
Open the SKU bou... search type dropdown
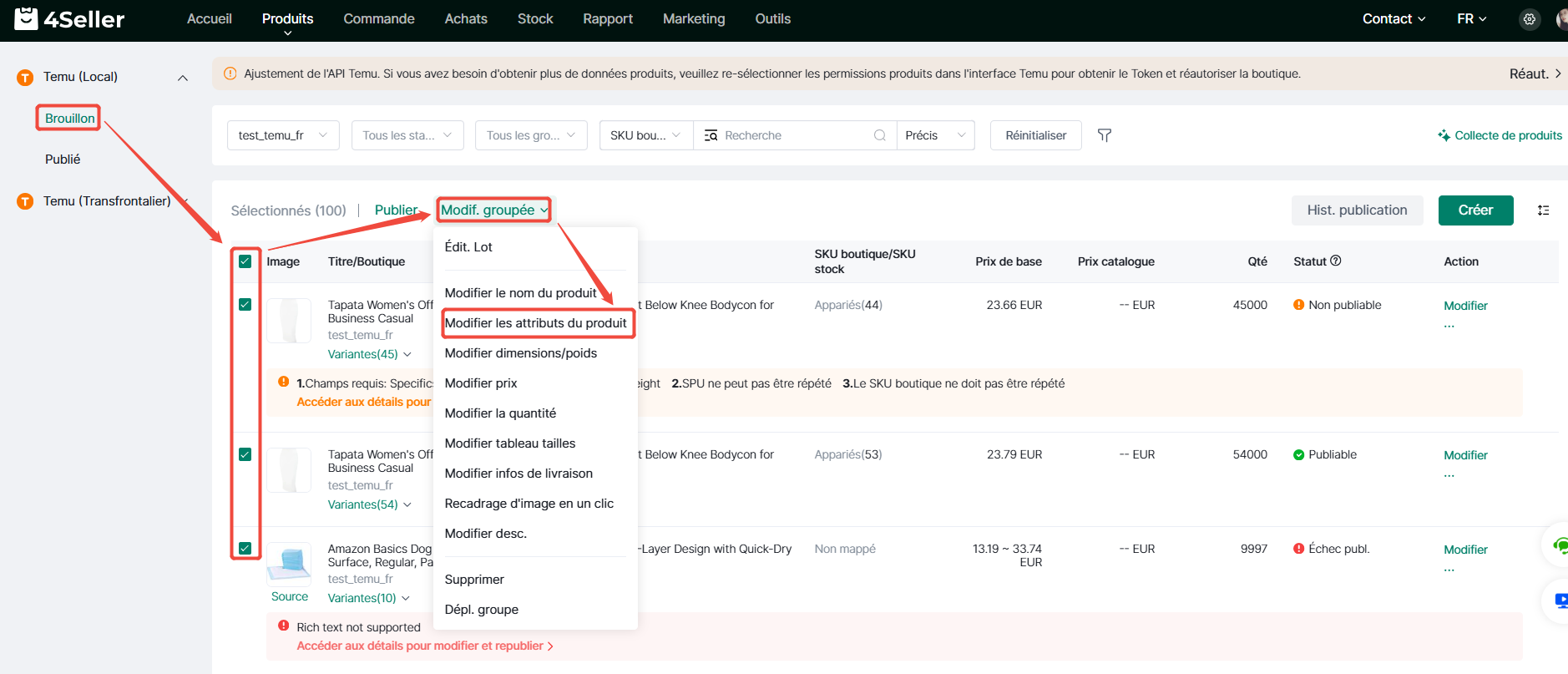[x=646, y=135]
